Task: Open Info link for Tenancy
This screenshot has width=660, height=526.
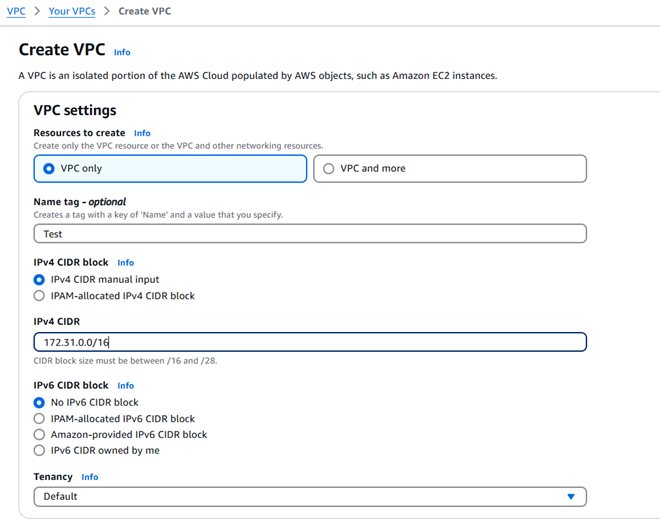Action: tap(90, 478)
